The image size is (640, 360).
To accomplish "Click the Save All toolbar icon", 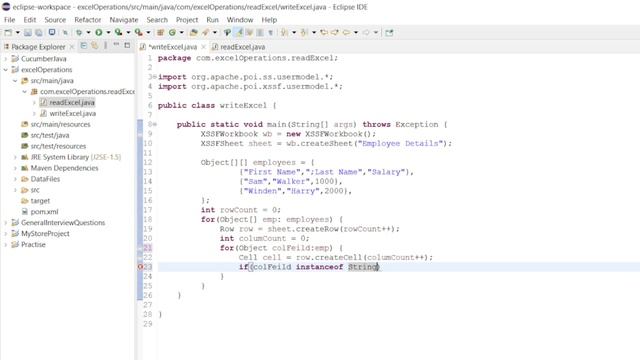I will (x=39, y=32).
